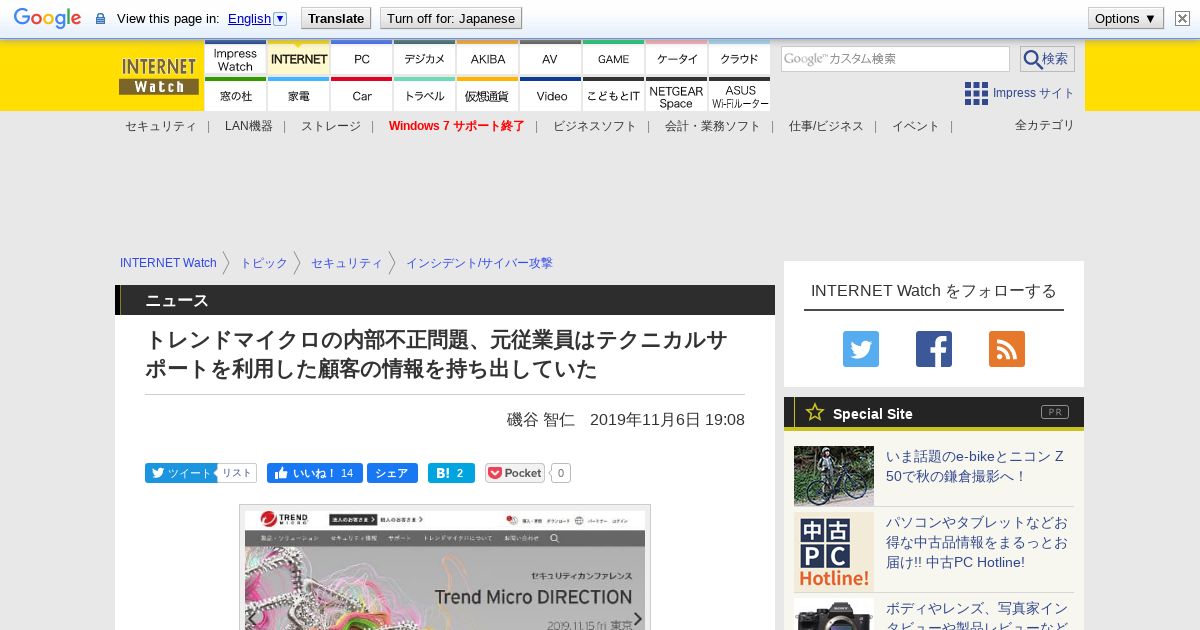Image resolution: width=1200 pixels, height=630 pixels.
Task: Click the e-bike cyclist thumbnail
Action: coord(834,476)
